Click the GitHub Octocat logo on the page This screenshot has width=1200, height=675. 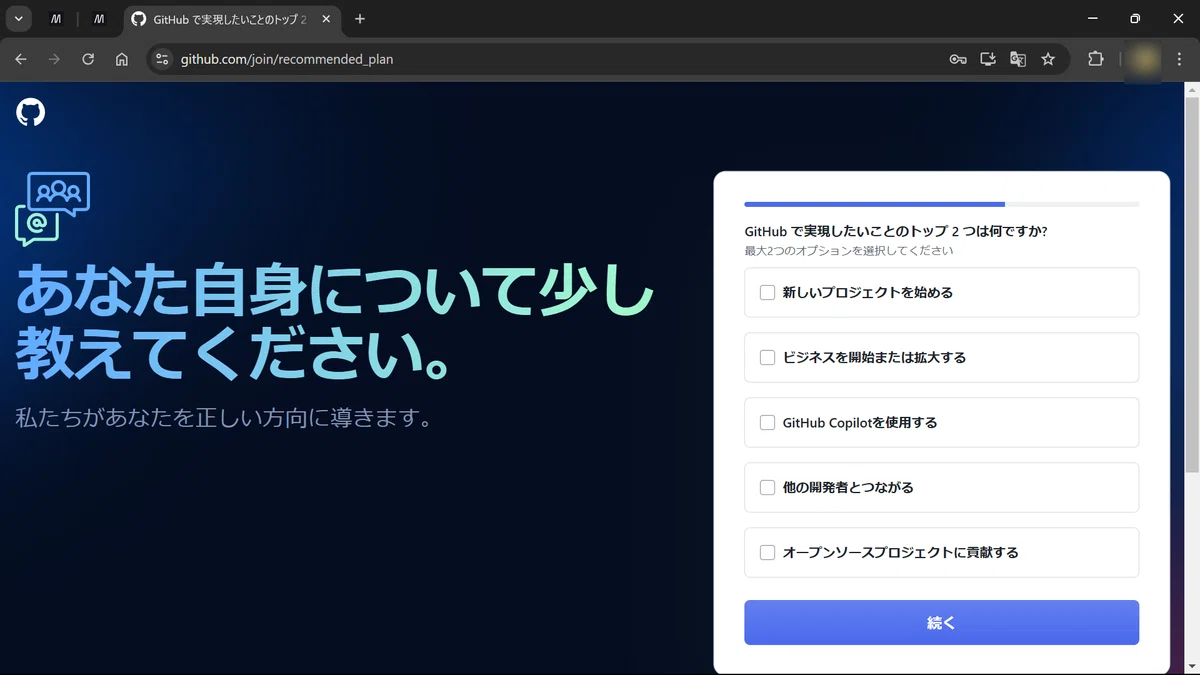tap(31, 112)
